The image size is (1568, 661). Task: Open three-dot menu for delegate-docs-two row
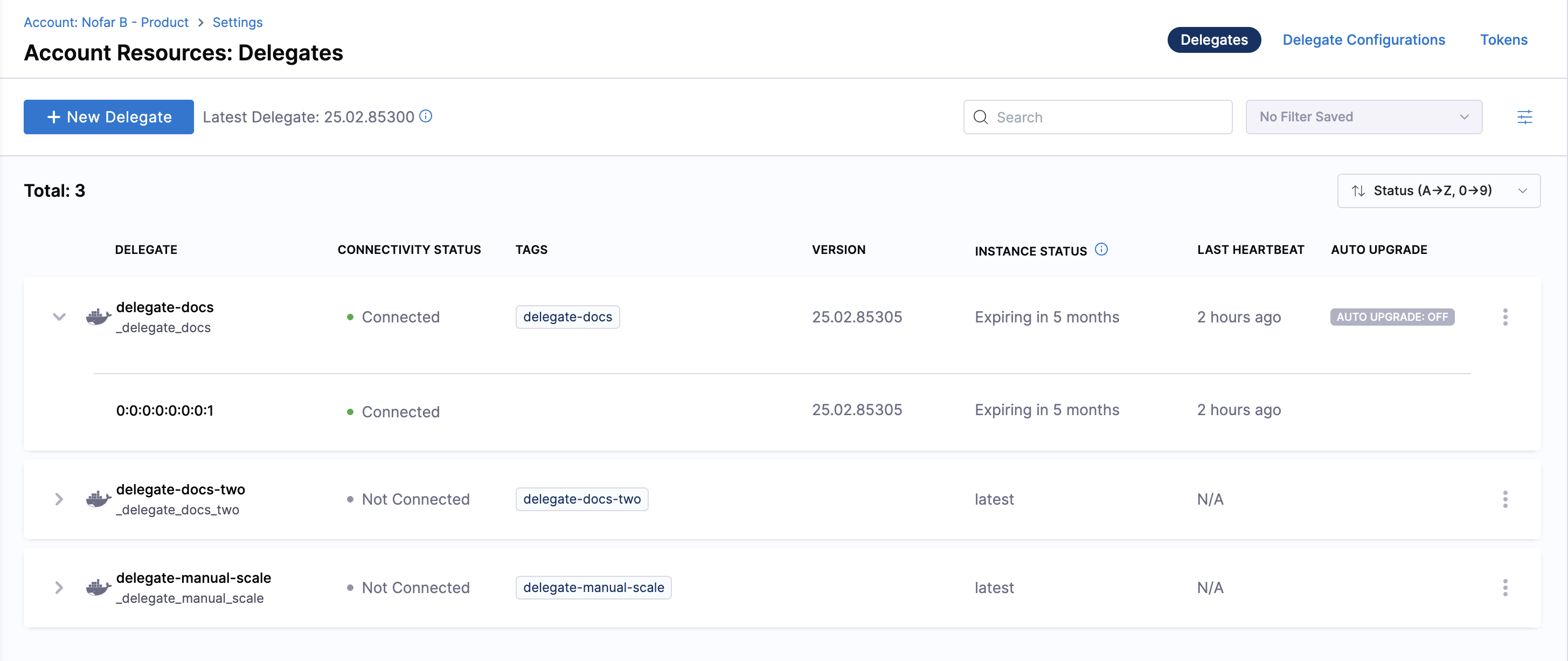point(1505,499)
